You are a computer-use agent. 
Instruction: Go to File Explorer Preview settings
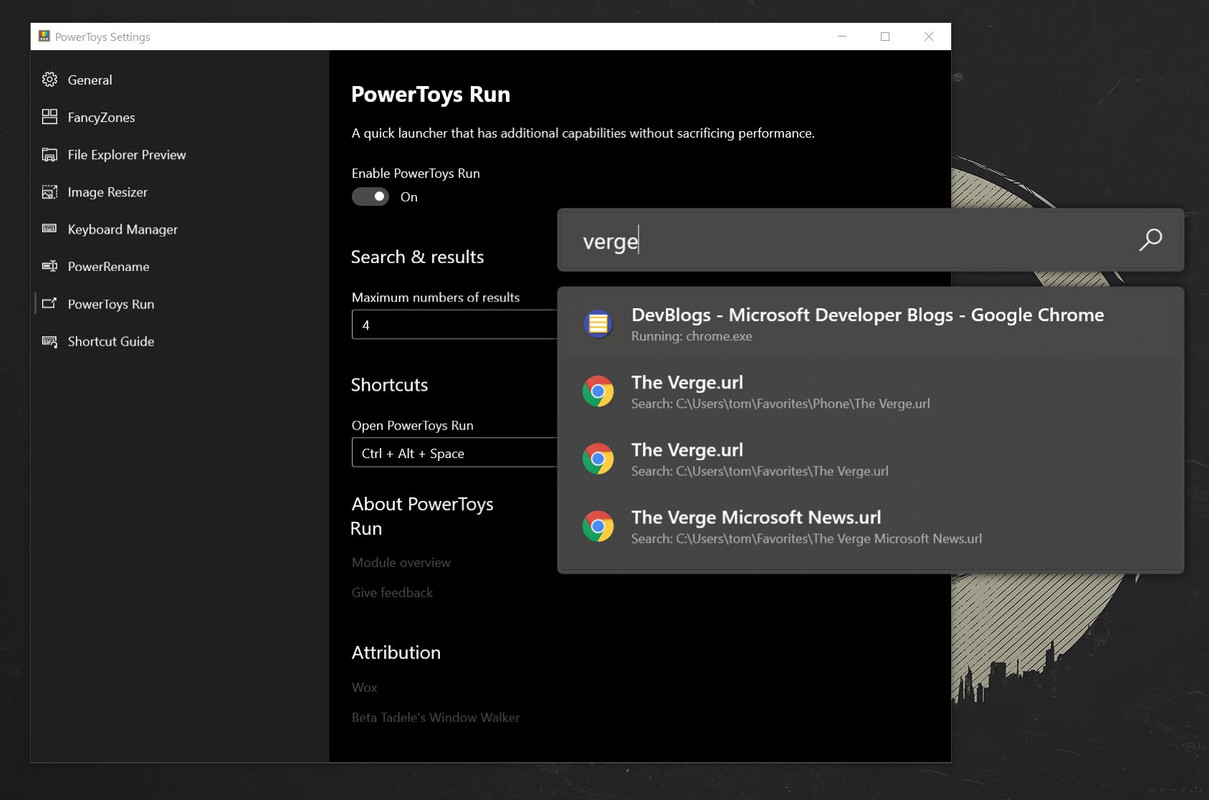tap(180, 154)
